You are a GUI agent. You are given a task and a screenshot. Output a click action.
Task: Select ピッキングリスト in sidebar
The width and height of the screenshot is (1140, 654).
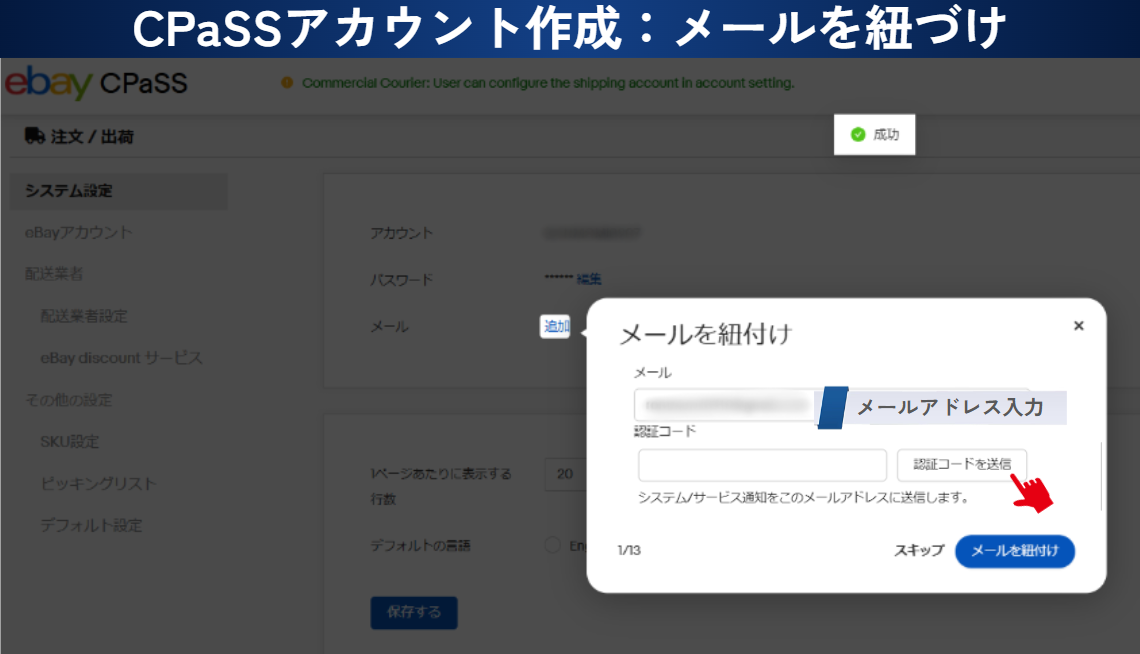pos(98,484)
